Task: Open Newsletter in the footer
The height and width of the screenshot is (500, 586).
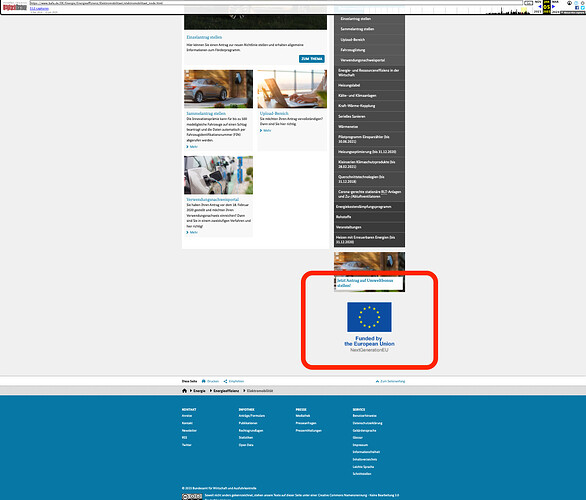Action: [189, 430]
